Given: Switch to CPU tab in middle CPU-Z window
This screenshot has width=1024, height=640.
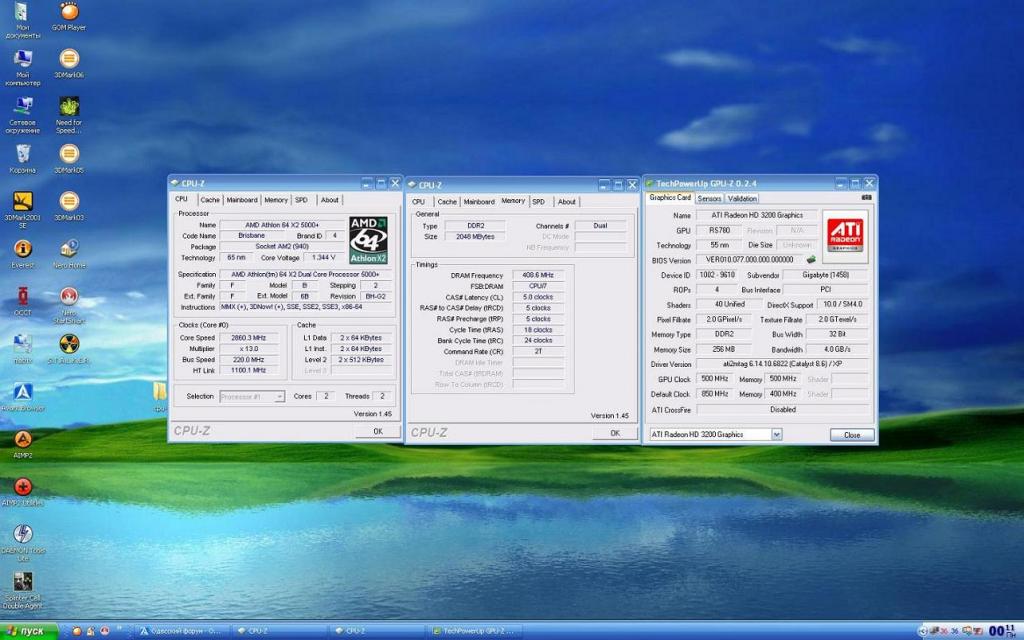Looking at the screenshot, I should tap(419, 202).
